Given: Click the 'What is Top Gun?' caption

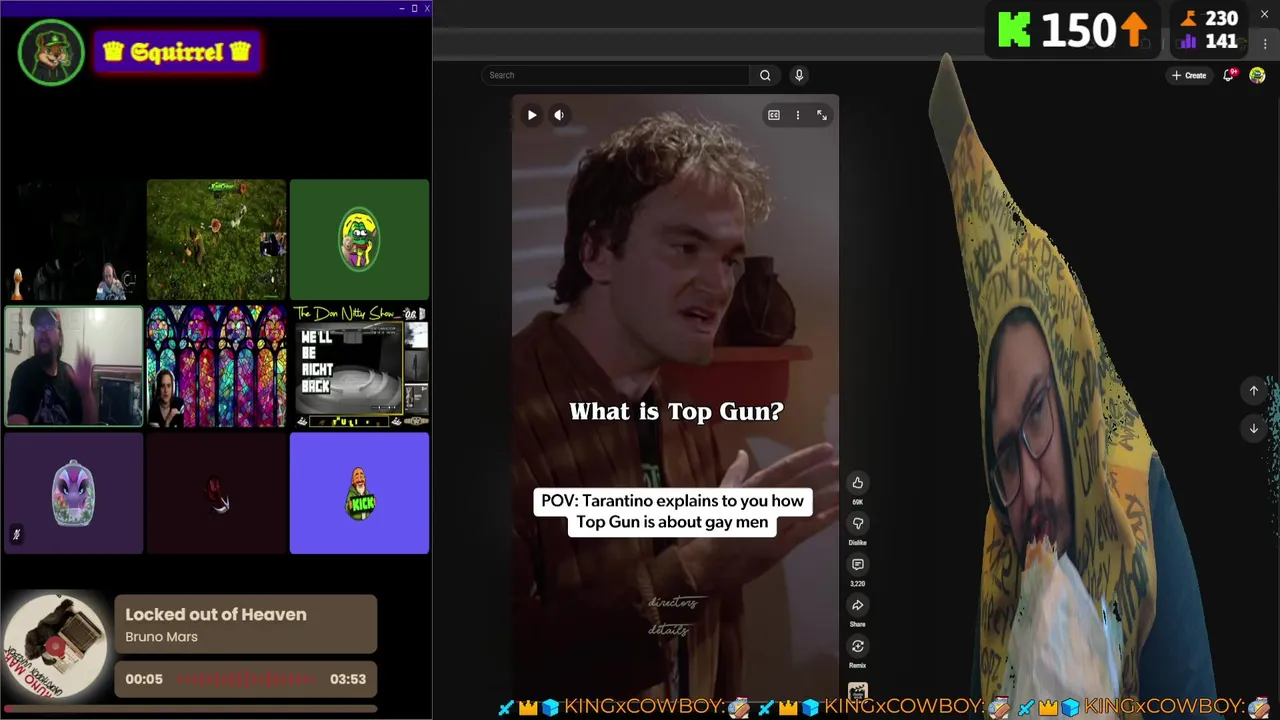Looking at the screenshot, I should click(676, 411).
